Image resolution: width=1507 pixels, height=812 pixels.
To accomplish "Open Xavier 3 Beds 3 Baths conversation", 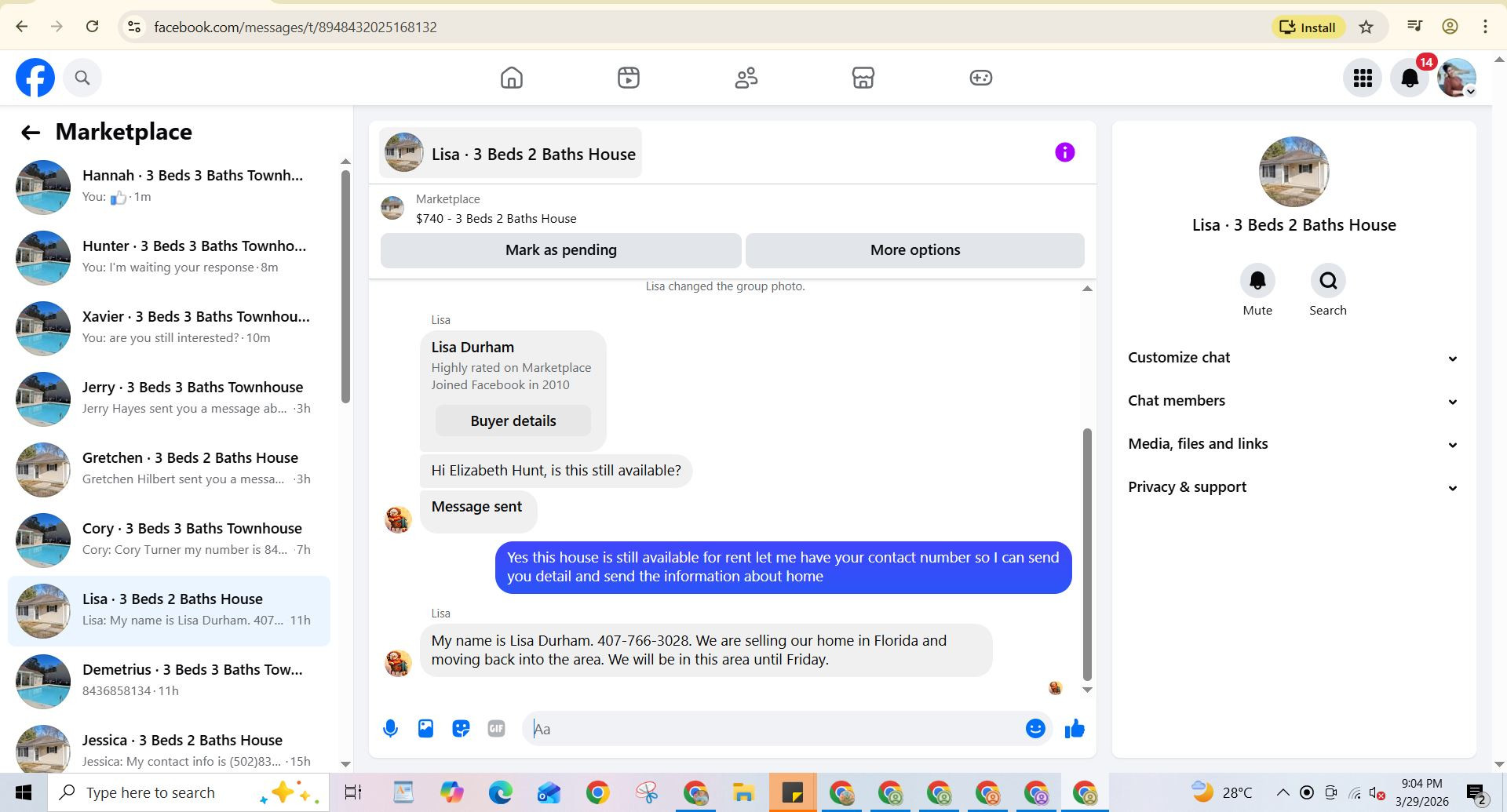I will 169,328.
